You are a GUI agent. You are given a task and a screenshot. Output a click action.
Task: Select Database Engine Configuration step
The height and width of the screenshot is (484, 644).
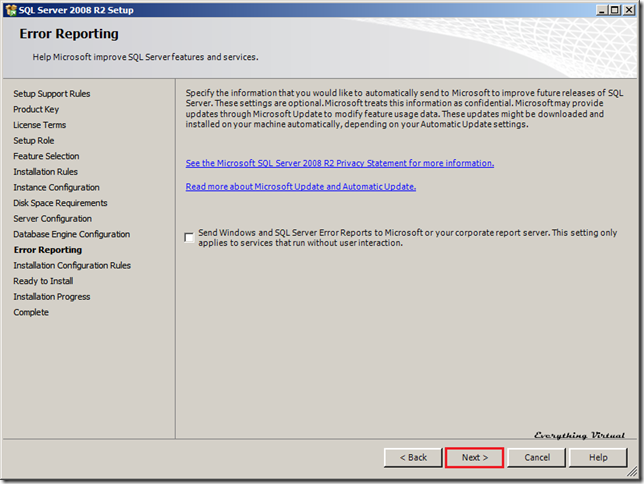click(x=72, y=234)
